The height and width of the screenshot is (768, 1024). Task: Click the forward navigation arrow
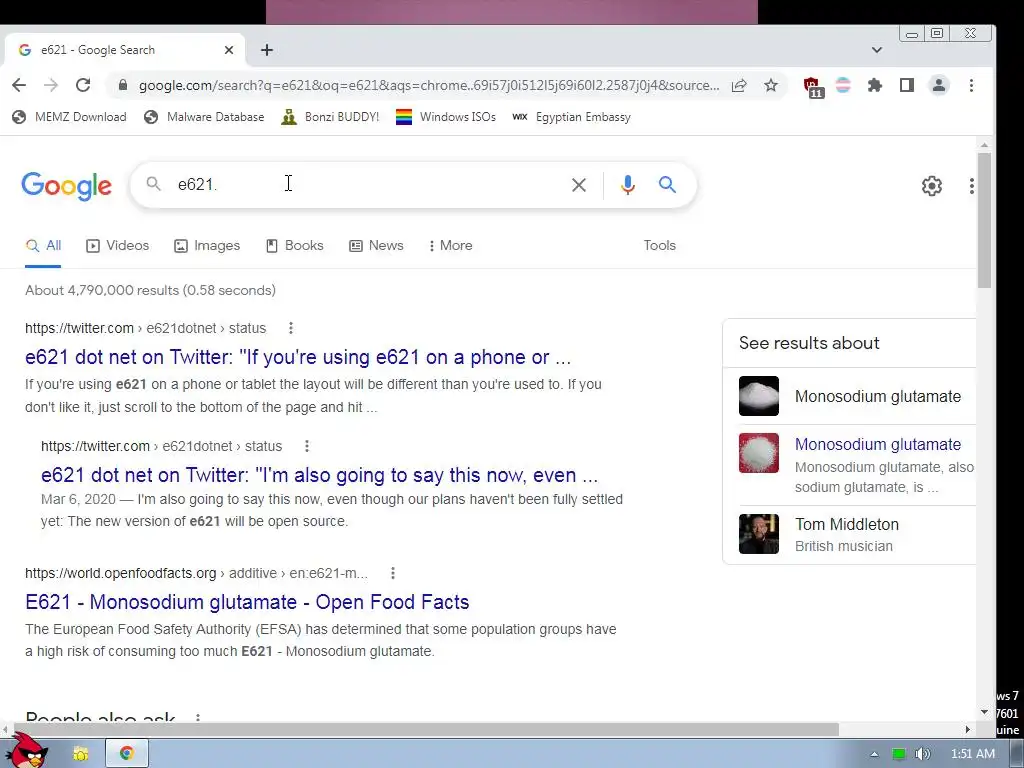[51, 85]
